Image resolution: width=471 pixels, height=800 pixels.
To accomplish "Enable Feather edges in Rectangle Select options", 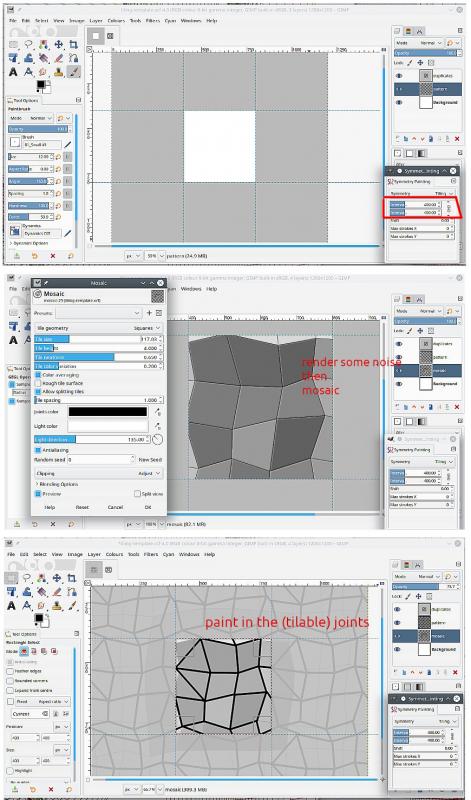I will 24,671.
